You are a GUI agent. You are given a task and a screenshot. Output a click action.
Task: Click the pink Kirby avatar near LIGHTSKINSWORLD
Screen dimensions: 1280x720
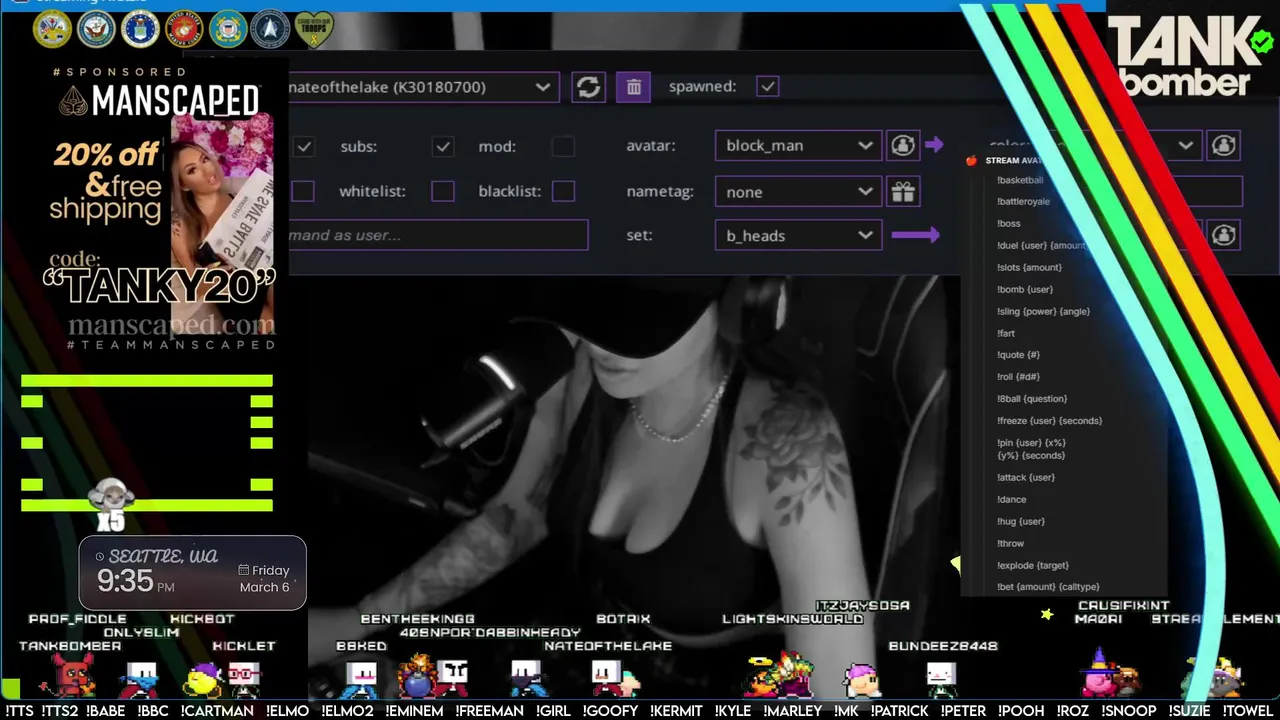click(862, 681)
